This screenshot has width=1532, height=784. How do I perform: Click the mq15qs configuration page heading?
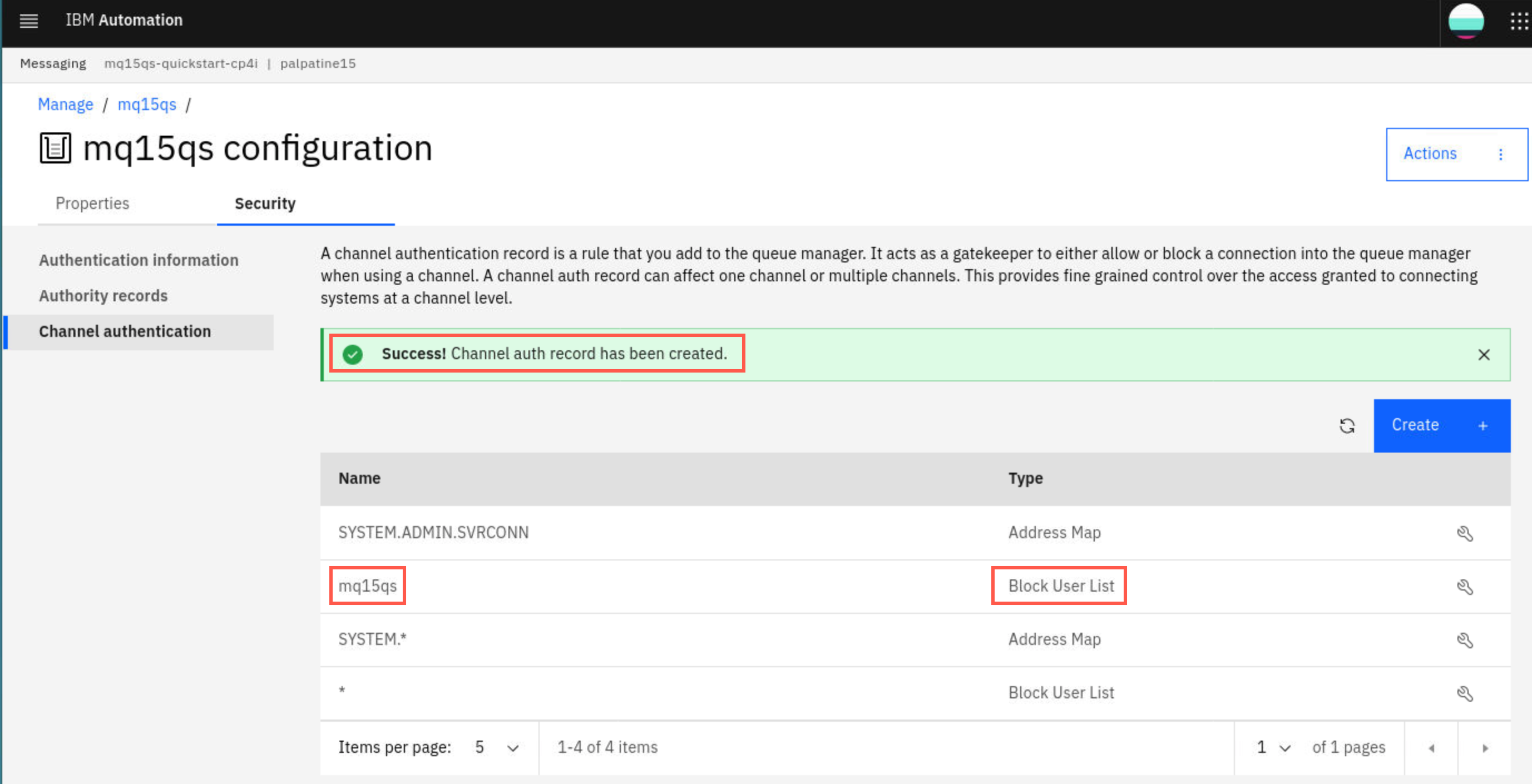click(x=258, y=148)
